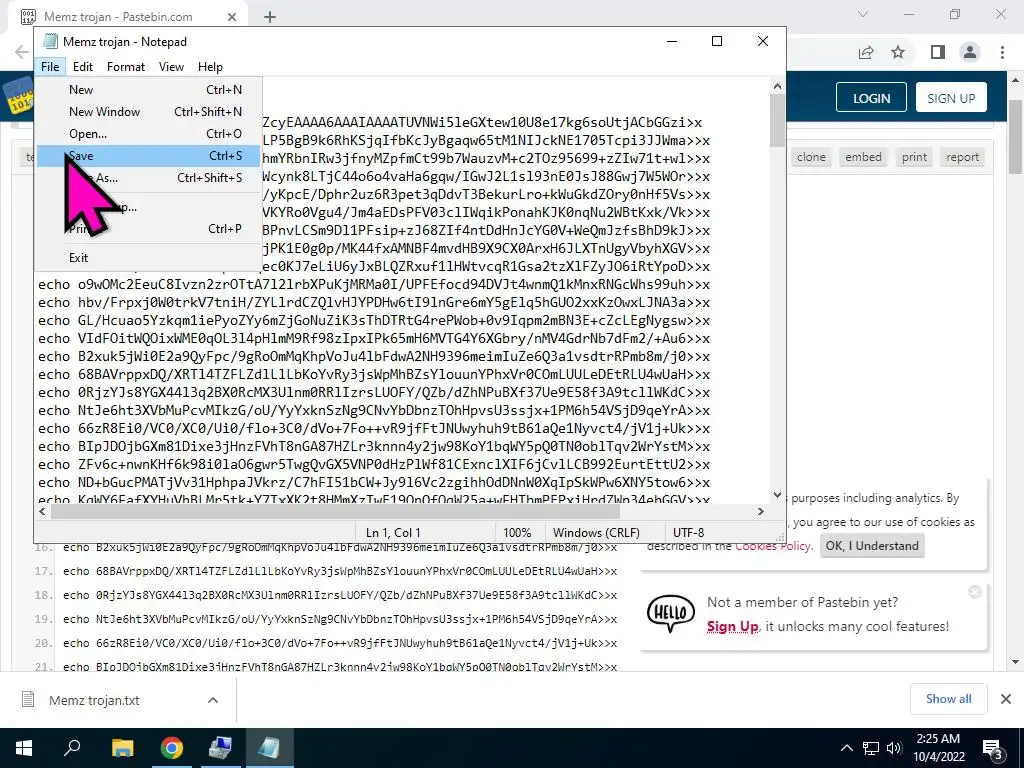
Task: Open the Chrome three-dot menu
Action: [1002, 52]
